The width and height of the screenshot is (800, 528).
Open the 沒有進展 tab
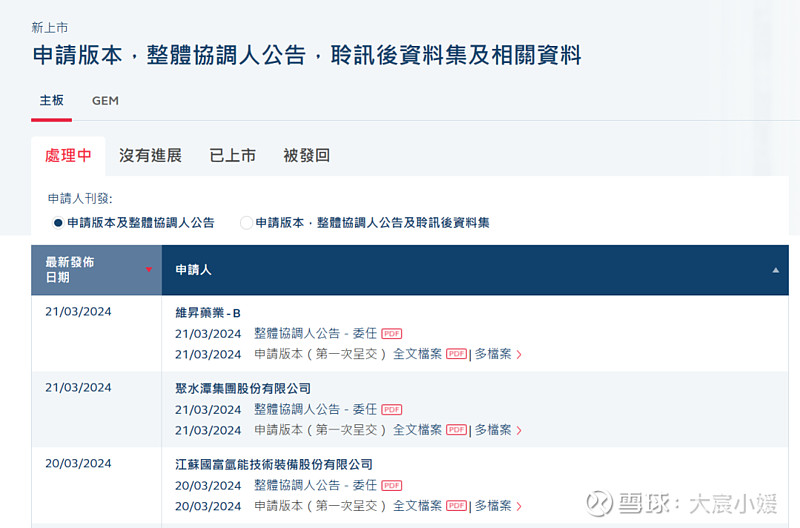coord(151,156)
